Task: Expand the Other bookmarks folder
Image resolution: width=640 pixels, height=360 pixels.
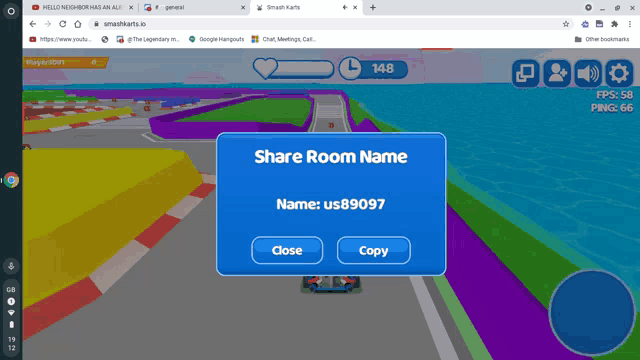Action: [602, 39]
